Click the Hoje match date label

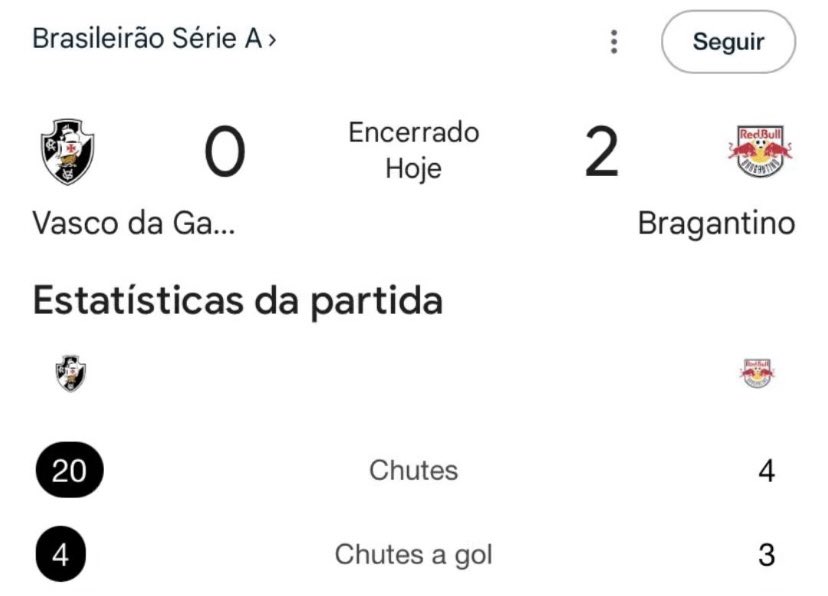click(x=413, y=168)
